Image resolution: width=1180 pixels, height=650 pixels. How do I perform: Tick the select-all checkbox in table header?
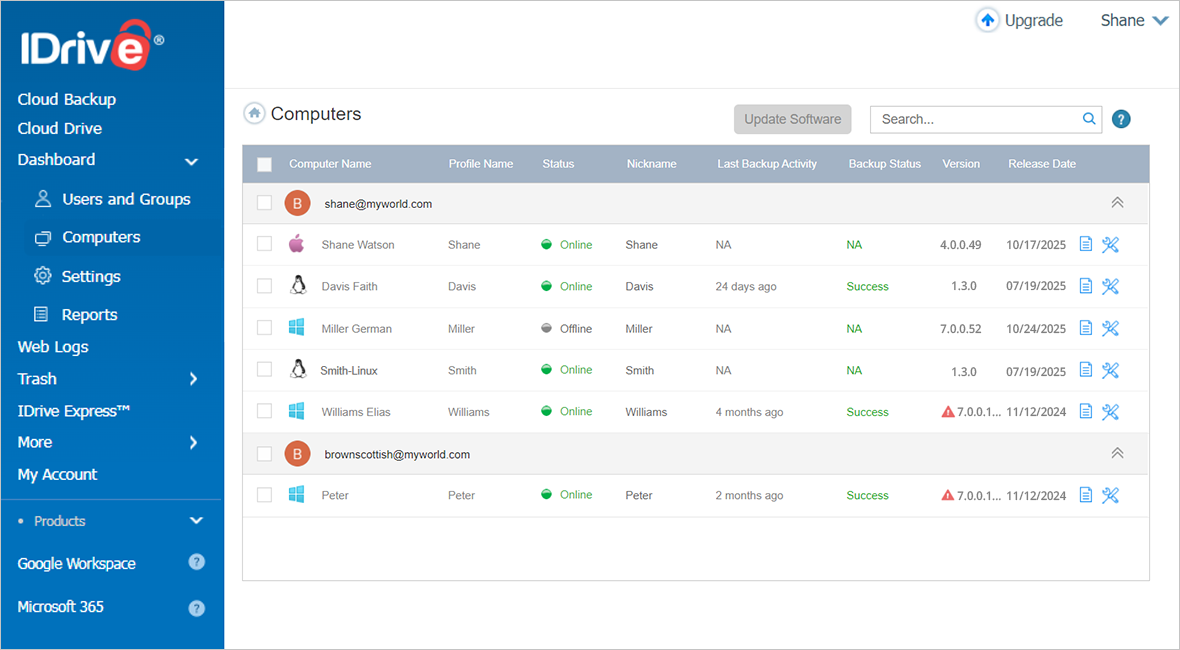click(x=264, y=165)
